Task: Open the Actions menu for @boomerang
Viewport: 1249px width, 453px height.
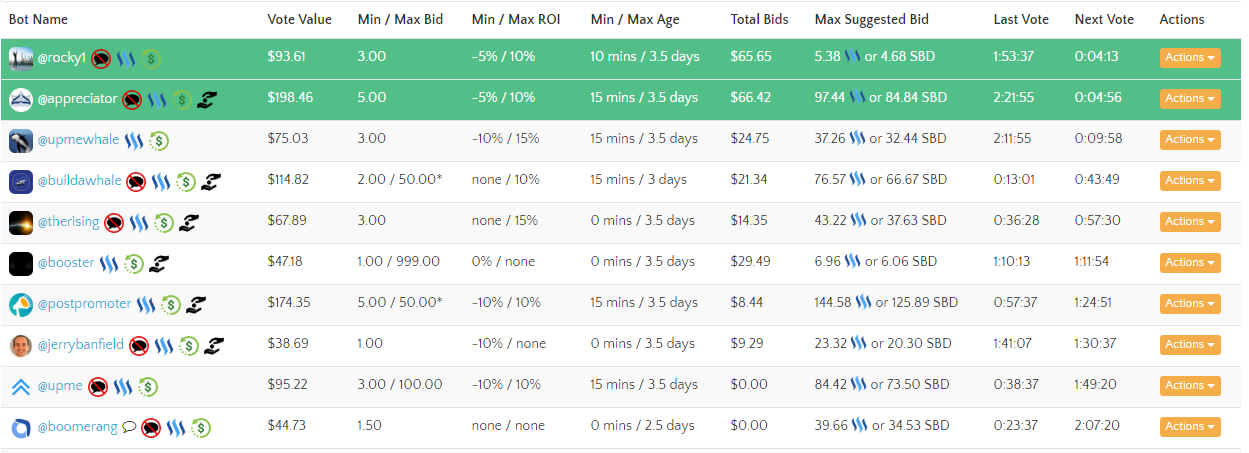Action: click(x=1189, y=427)
